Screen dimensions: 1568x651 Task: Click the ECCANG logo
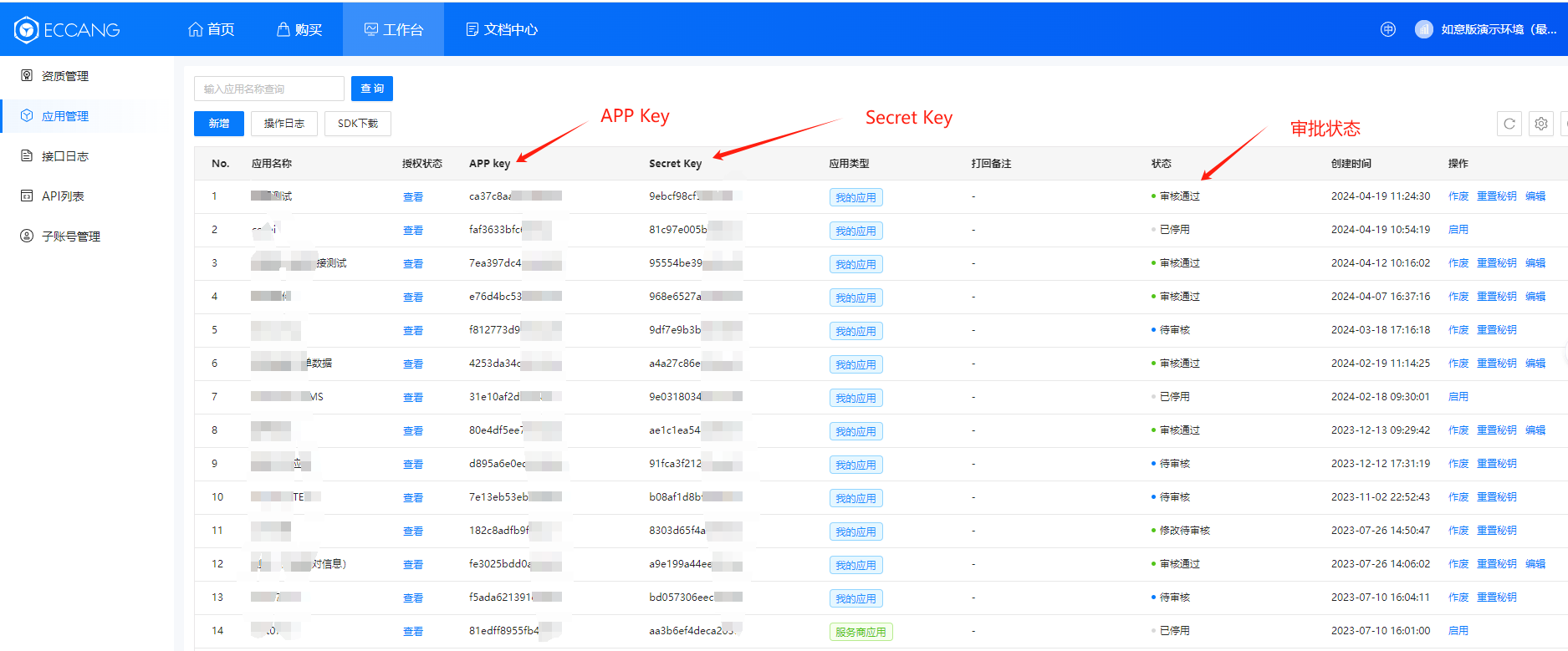point(67,29)
